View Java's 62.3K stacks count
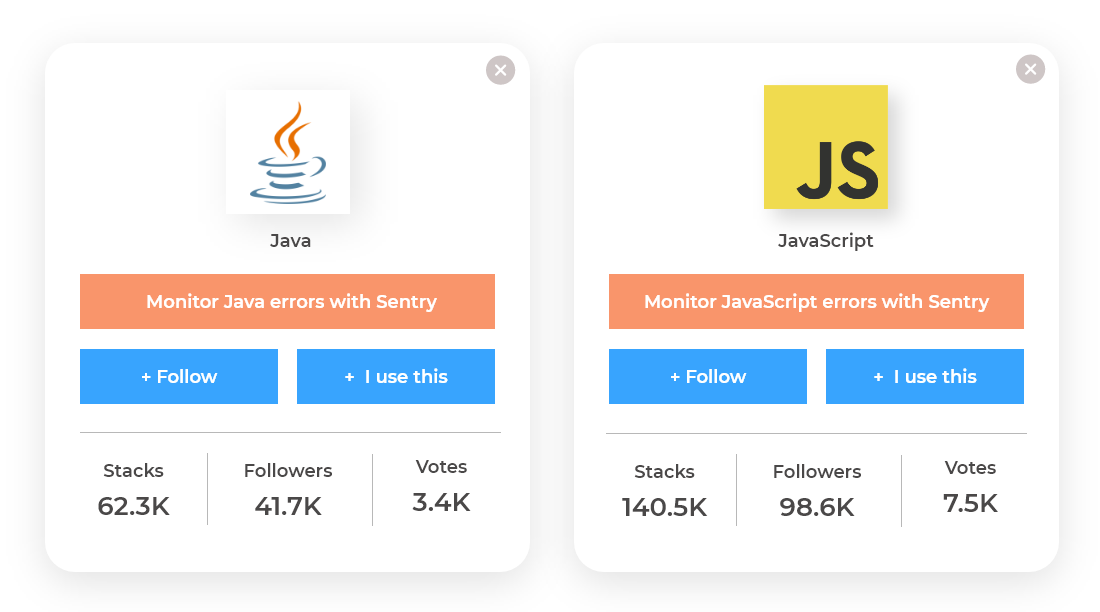 coord(134,506)
